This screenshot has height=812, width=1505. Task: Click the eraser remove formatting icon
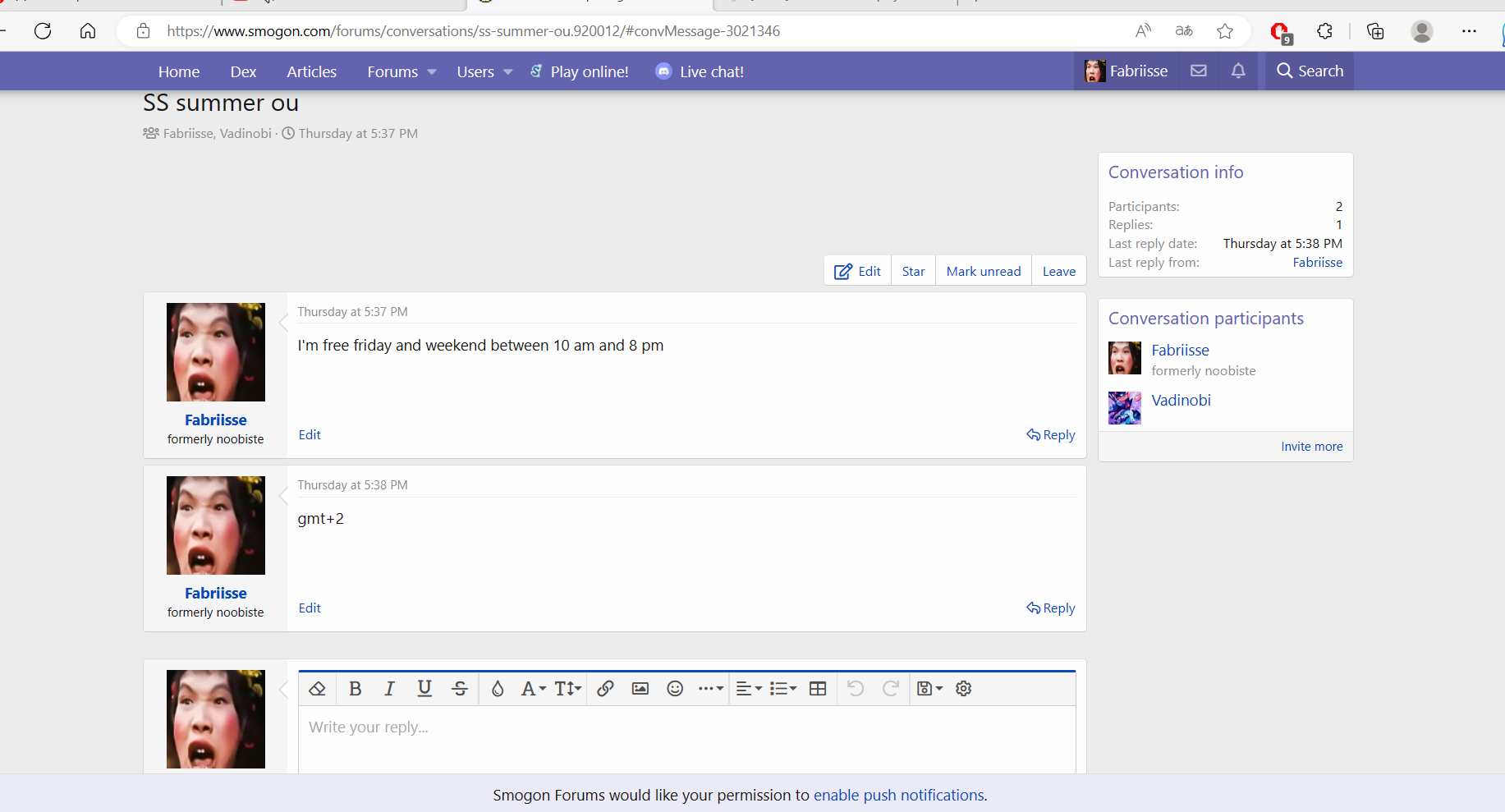(318, 689)
